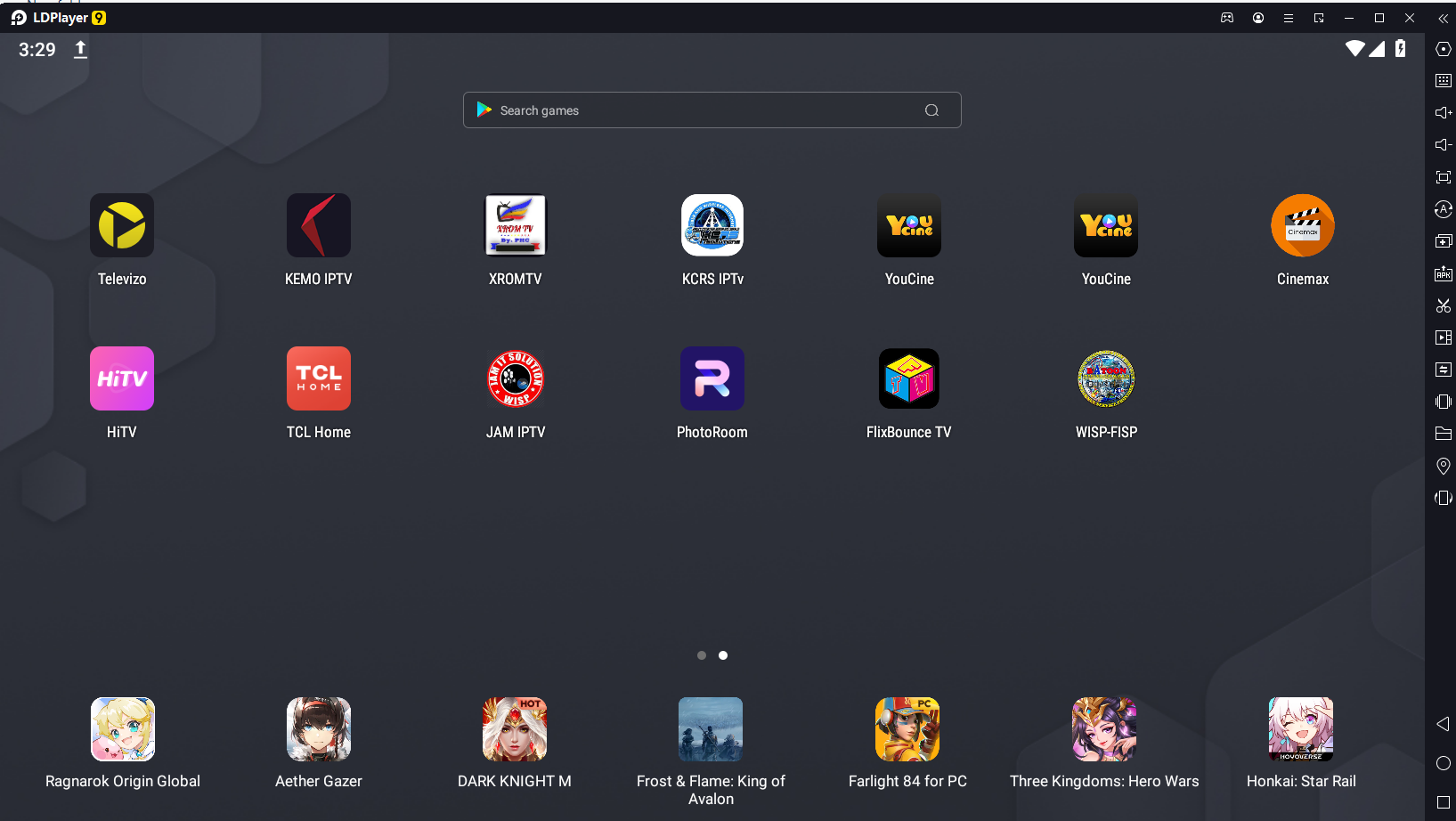This screenshot has height=821, width=1456.
Task: Launch the HiTV app
Action: [122, 378]
